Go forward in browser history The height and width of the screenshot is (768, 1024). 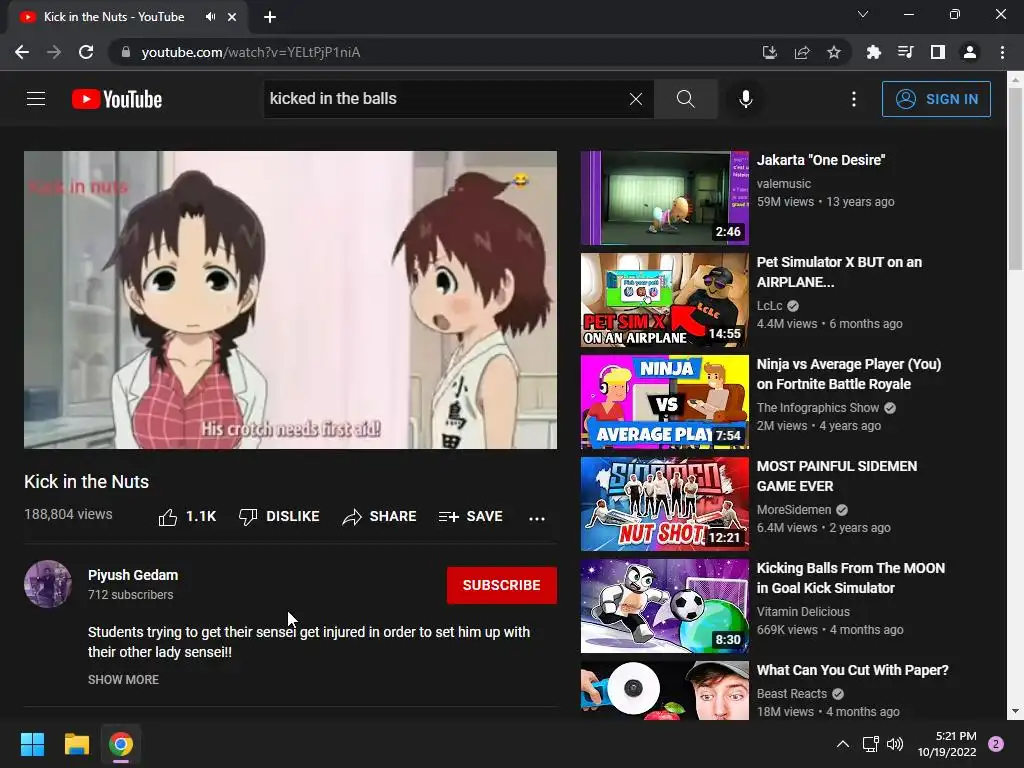(x=54, y=52)
